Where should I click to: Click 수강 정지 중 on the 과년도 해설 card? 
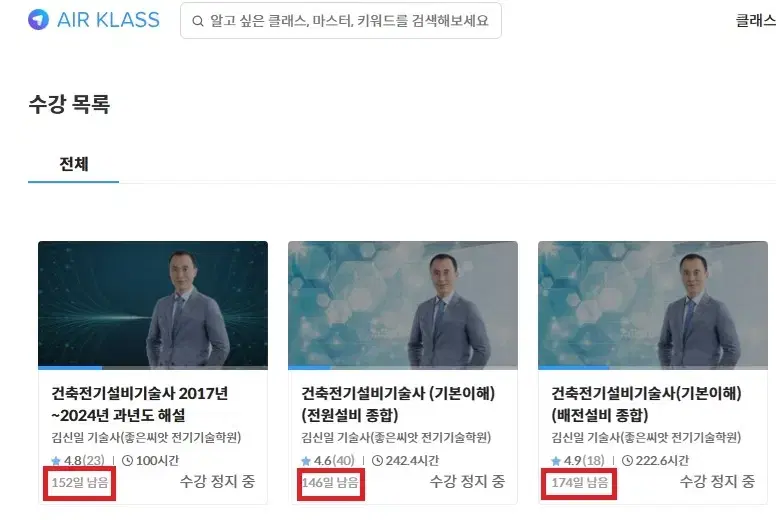coord(217,481)
